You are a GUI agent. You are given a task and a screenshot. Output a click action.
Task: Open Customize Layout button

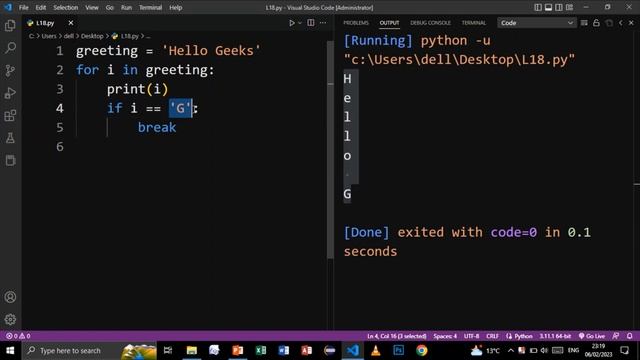tap(569, 7)
